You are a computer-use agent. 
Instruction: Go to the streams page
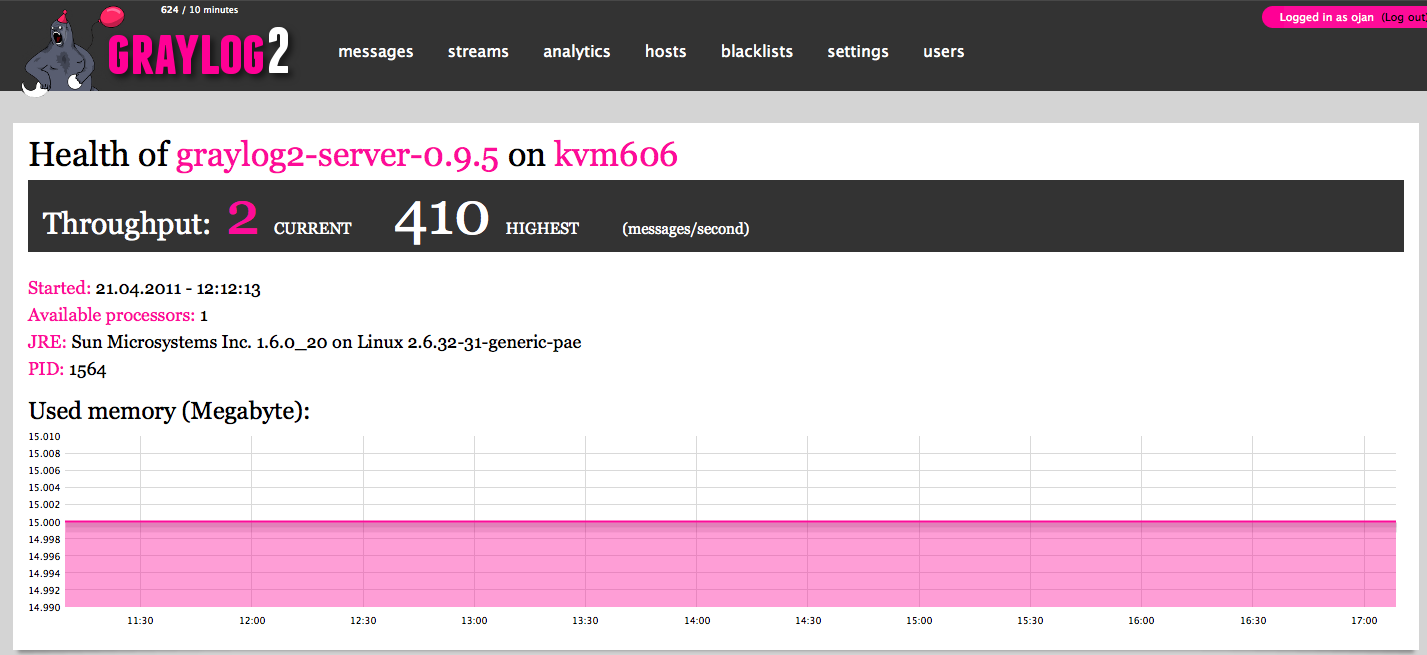coord(478,52)
